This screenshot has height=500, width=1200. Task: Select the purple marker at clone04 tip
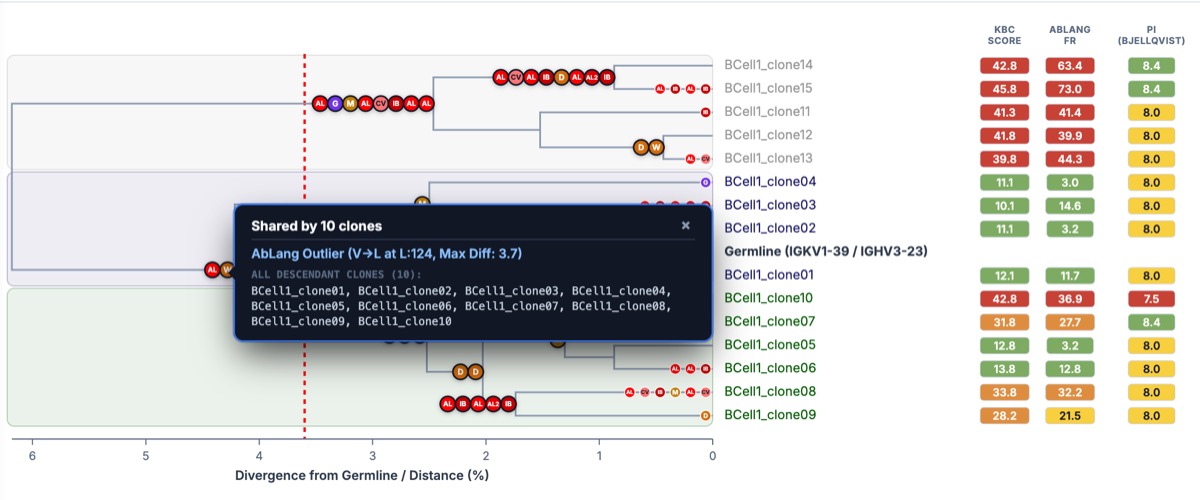pyautogui.click(x=705, y=182)
